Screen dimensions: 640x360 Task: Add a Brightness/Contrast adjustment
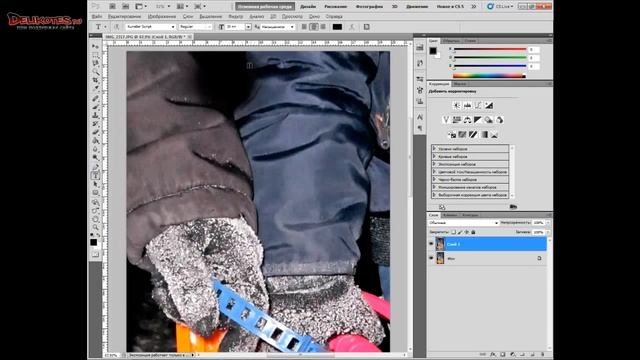[457, 105]
